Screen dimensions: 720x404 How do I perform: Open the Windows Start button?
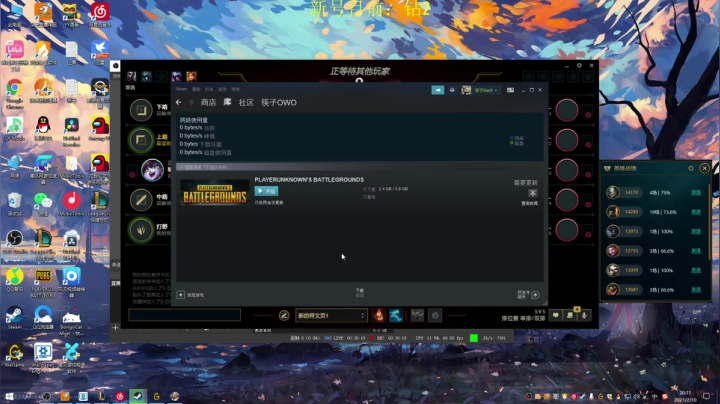[9, 396]
